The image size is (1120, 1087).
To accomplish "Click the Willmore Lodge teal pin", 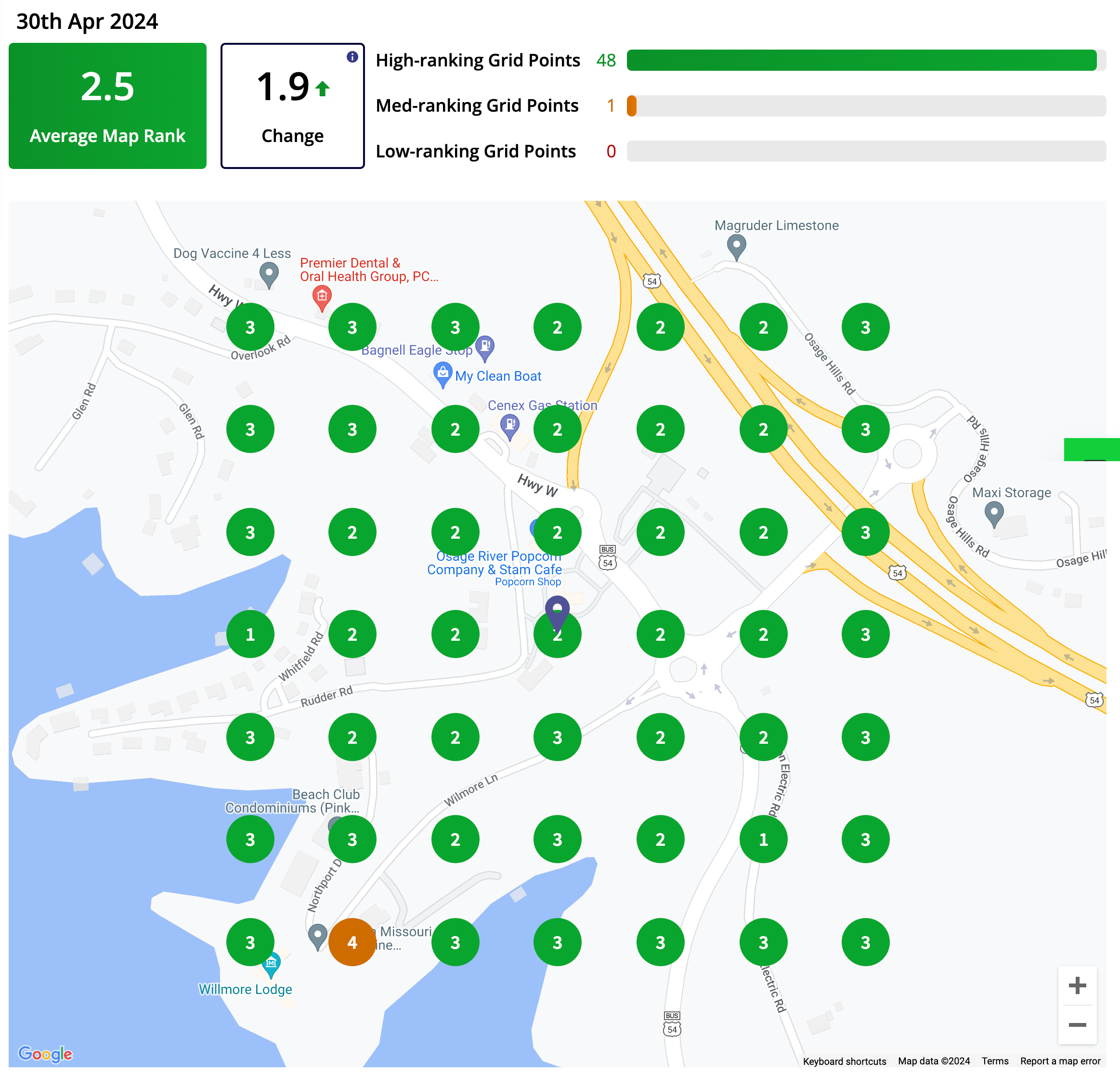I will (x=272, y=965).
